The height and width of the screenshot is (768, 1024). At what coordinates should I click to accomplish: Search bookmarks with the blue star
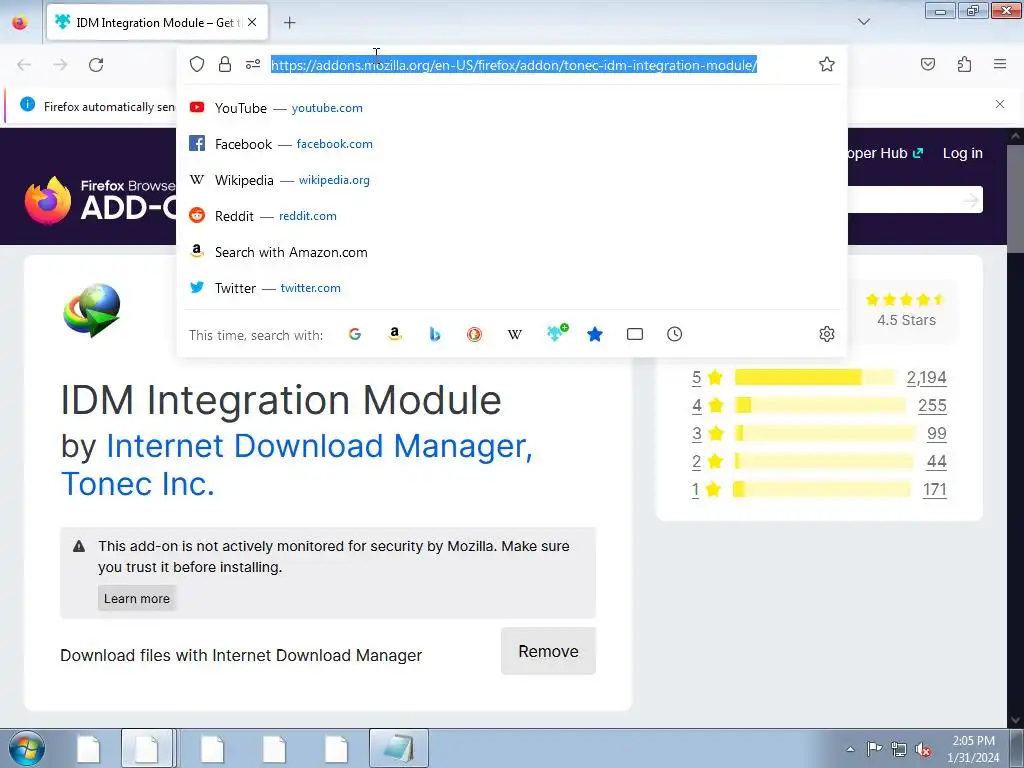pos(595,334)
